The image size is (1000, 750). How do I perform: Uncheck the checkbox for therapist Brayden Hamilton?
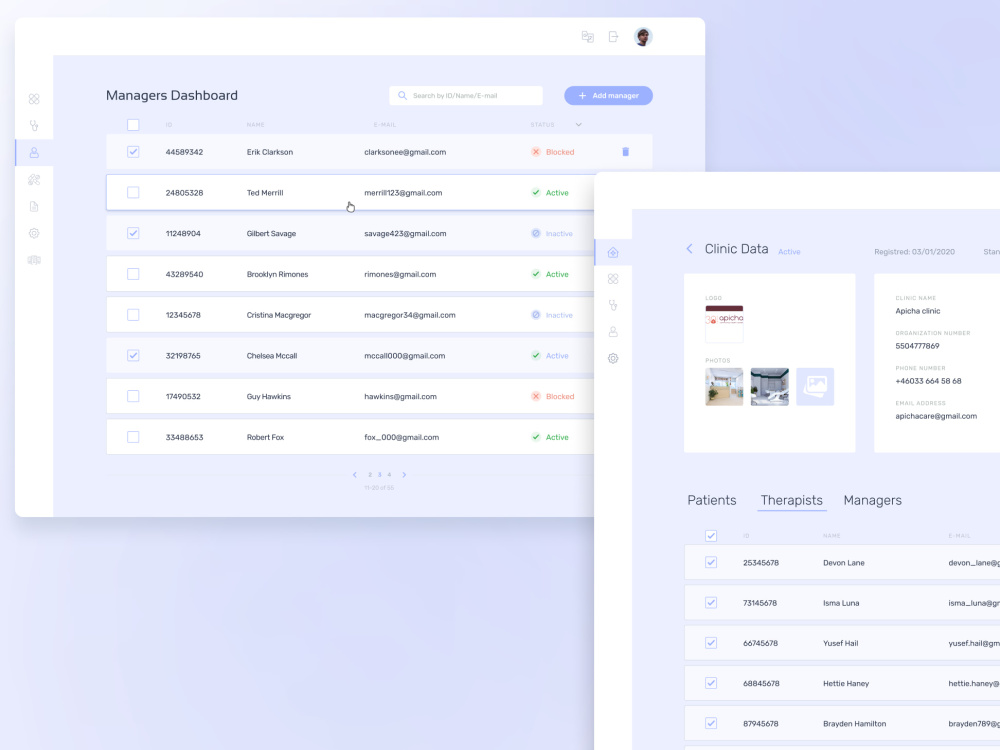pos(710,723)
